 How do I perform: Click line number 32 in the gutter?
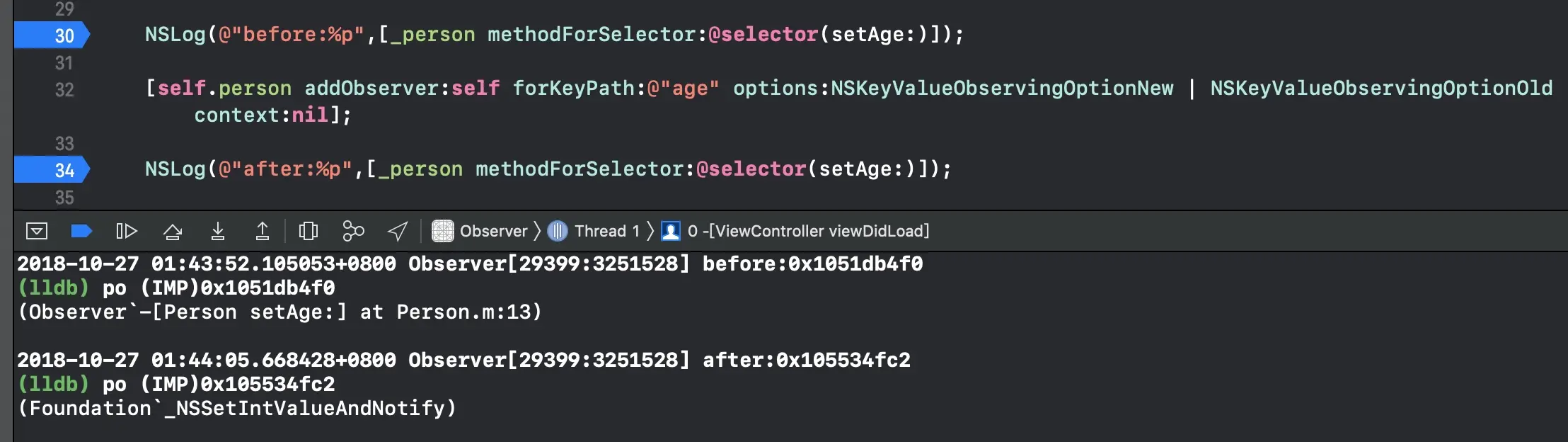pyautogui.click(x=64, y=90)
